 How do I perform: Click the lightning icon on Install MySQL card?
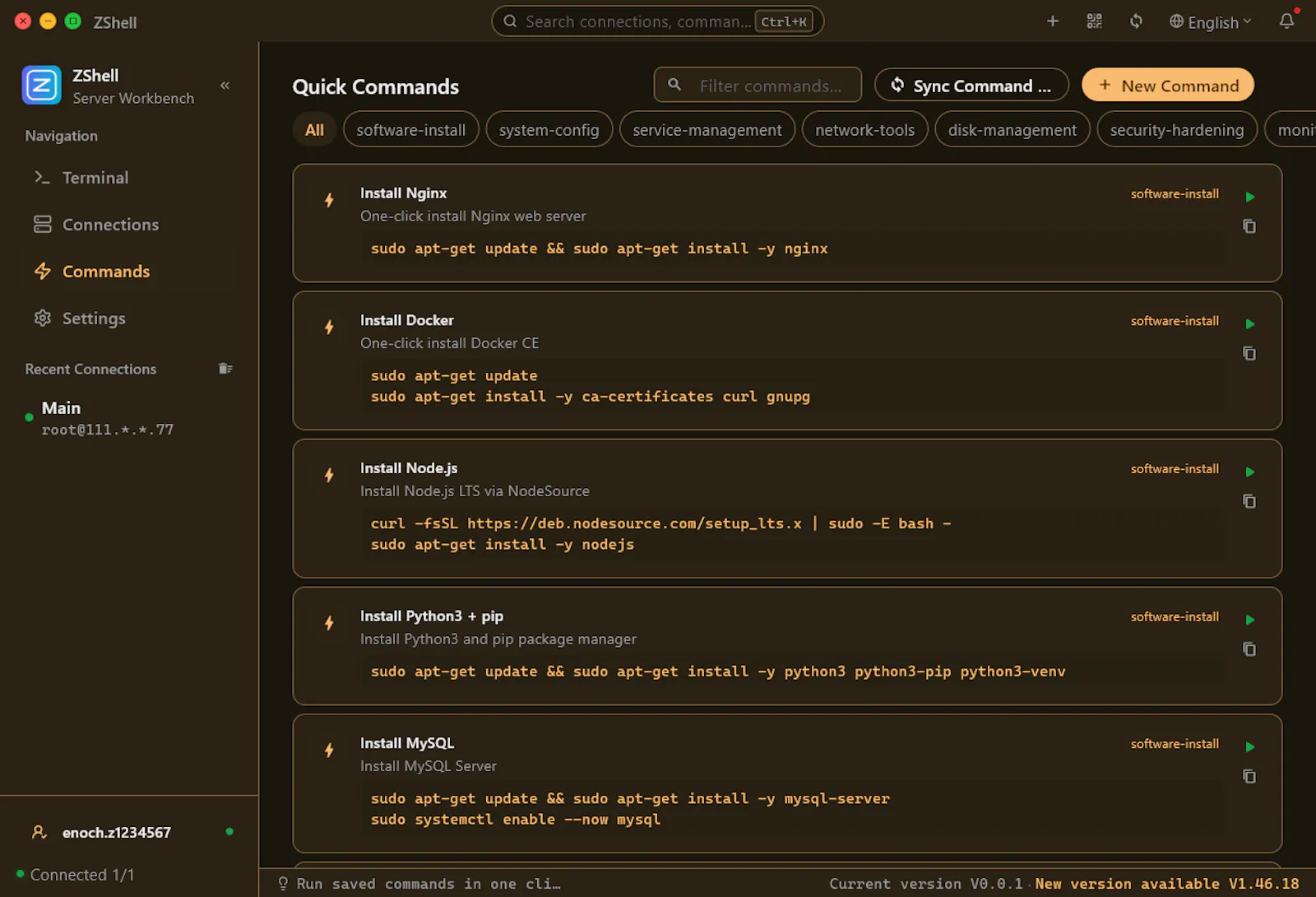tap(329, 751)
